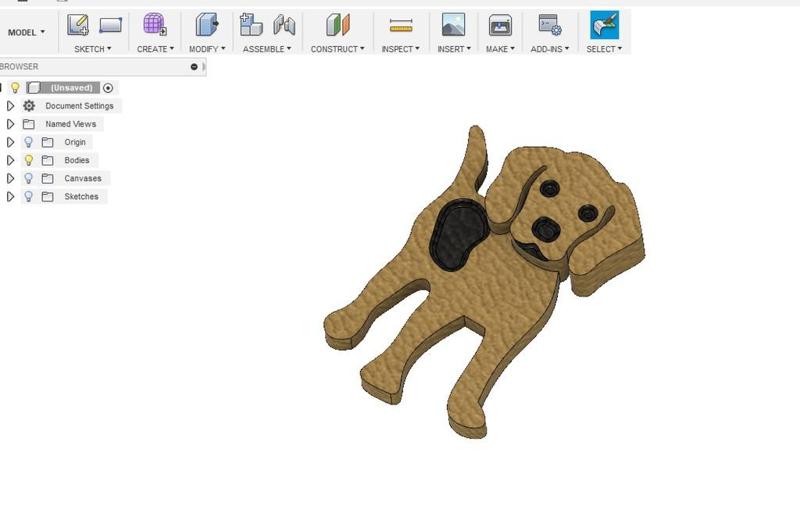Open the INSPECT menu

(x=401, y=49)
